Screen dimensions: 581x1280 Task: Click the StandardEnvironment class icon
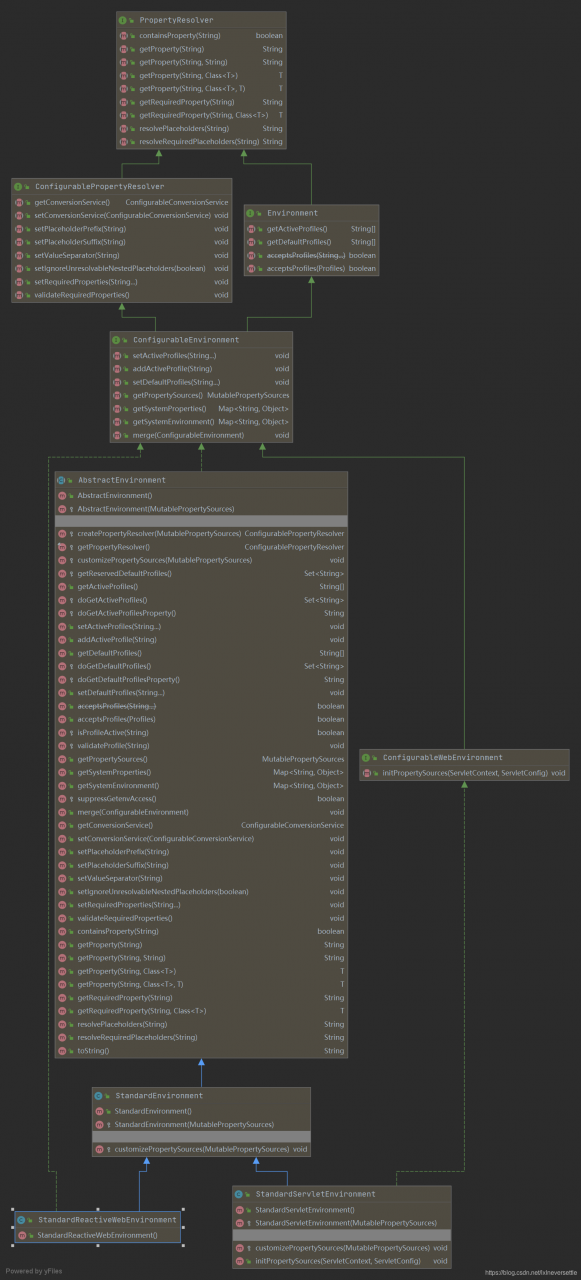point(98,1096)
